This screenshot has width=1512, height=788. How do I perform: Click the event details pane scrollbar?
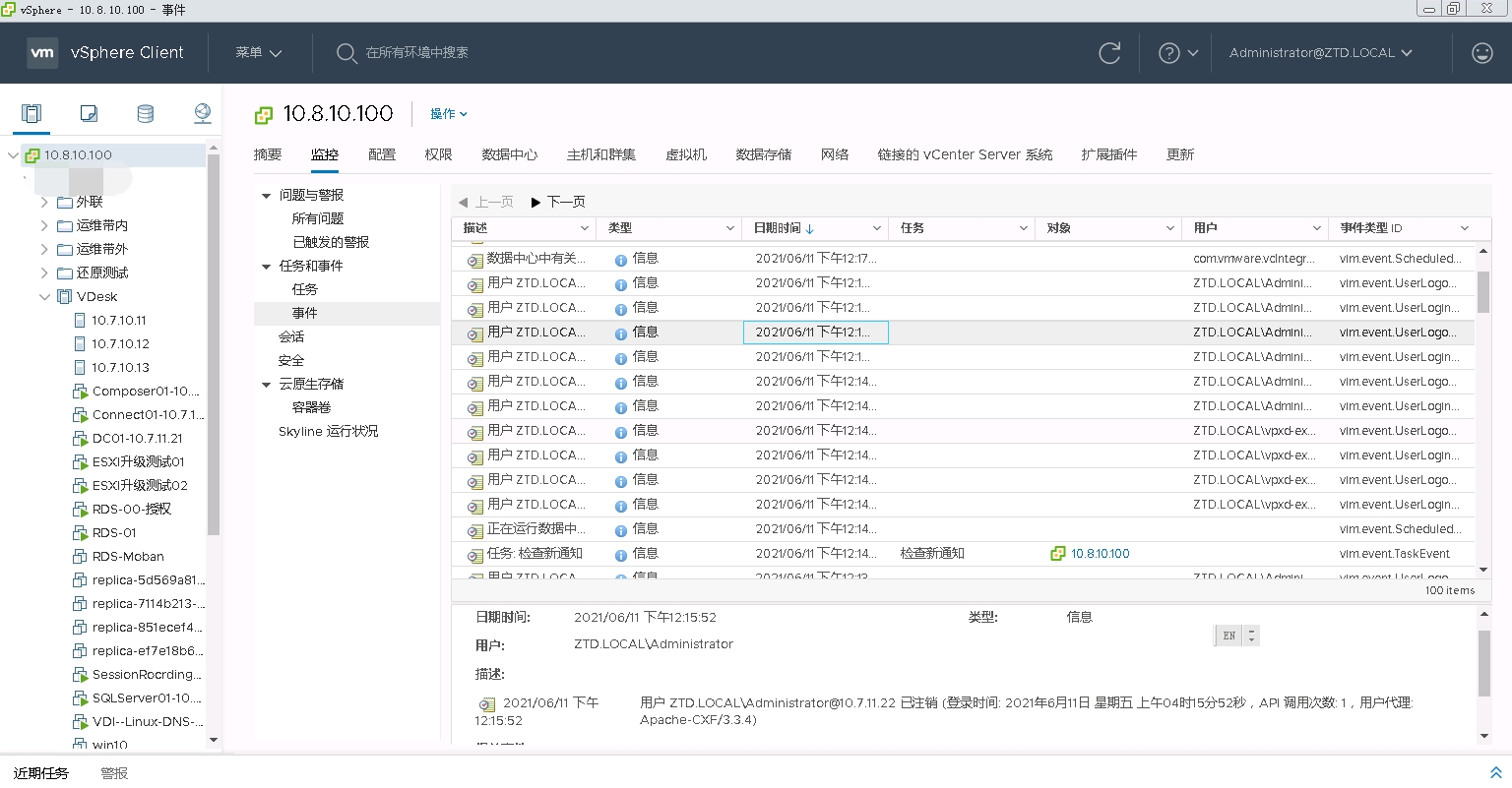click(x=1484, y=663)
